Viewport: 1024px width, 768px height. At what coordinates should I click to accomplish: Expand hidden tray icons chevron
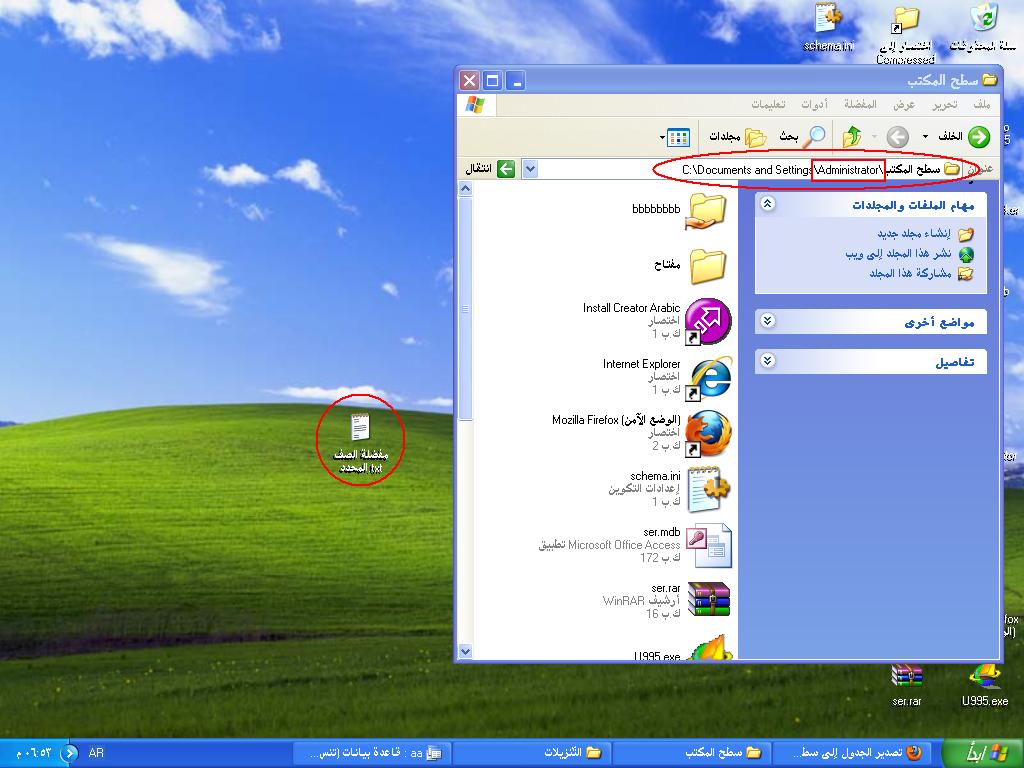point(69,753)
